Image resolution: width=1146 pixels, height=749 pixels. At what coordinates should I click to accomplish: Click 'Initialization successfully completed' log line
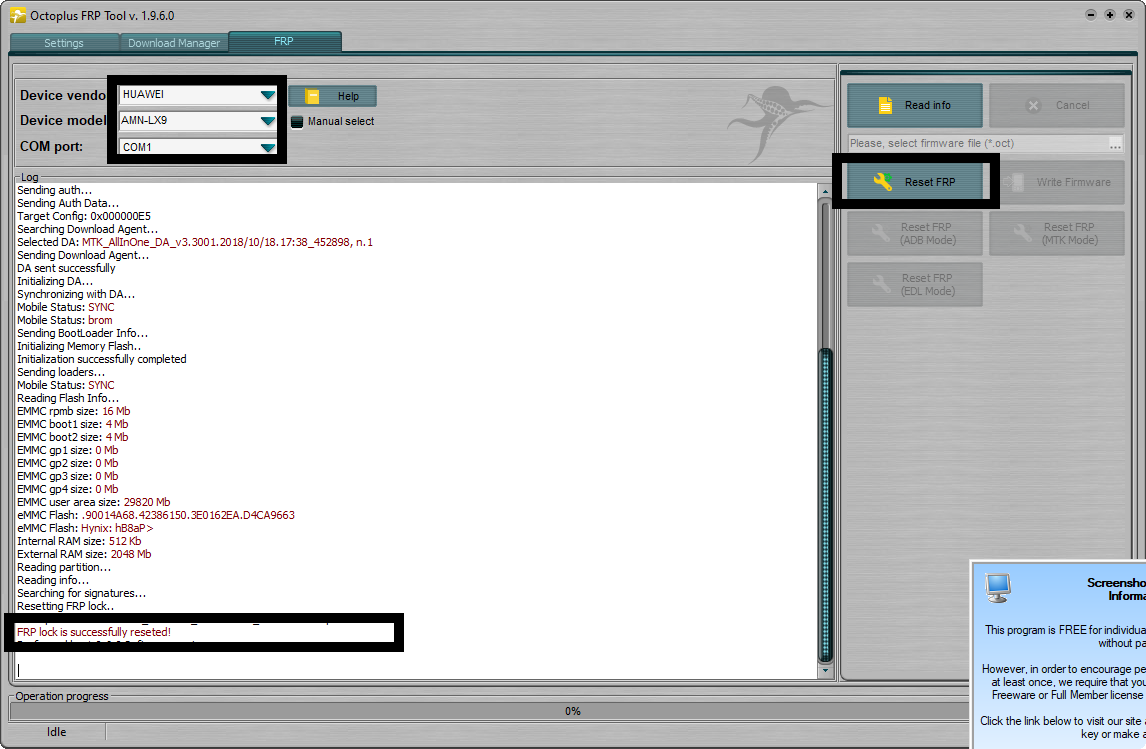pyautogui.click(x=102, y=359)
